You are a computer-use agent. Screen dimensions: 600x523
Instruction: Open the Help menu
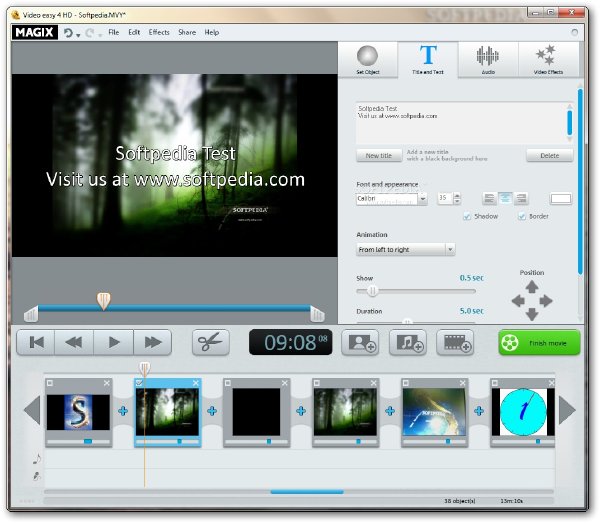coord(212,32)
